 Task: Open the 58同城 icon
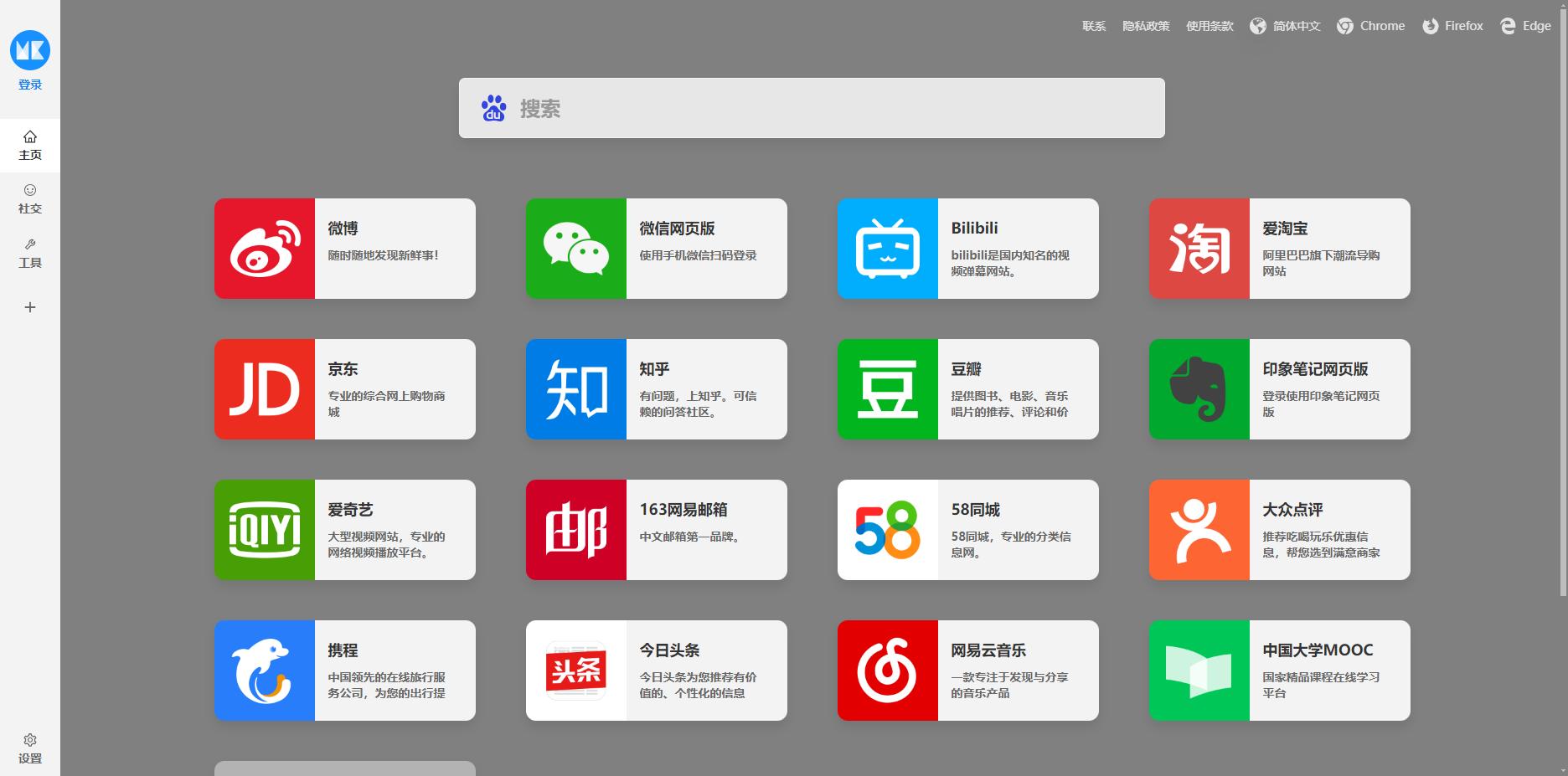[x=888, y=530]
